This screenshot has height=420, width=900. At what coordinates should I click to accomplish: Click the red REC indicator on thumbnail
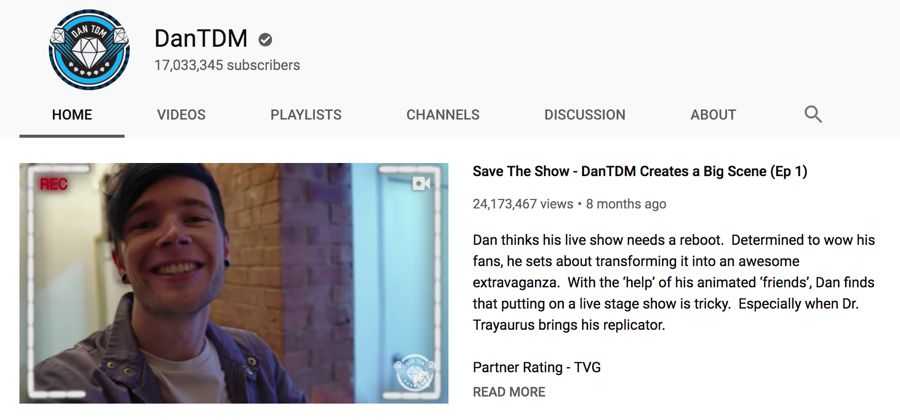(x=54, y=184)
